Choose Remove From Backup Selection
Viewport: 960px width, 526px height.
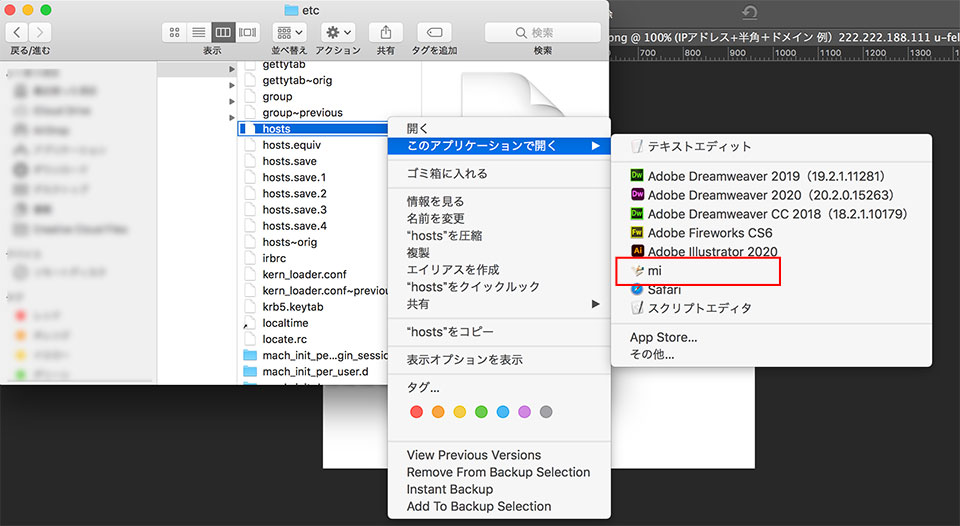[x=499, y=473]
